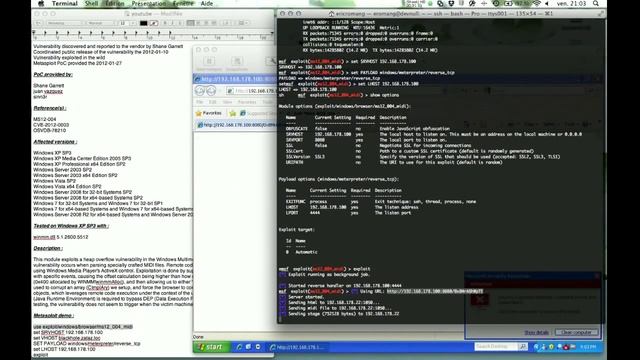Open the Aide menu
The height and width of the screenshot is (360, 640).
207,3
